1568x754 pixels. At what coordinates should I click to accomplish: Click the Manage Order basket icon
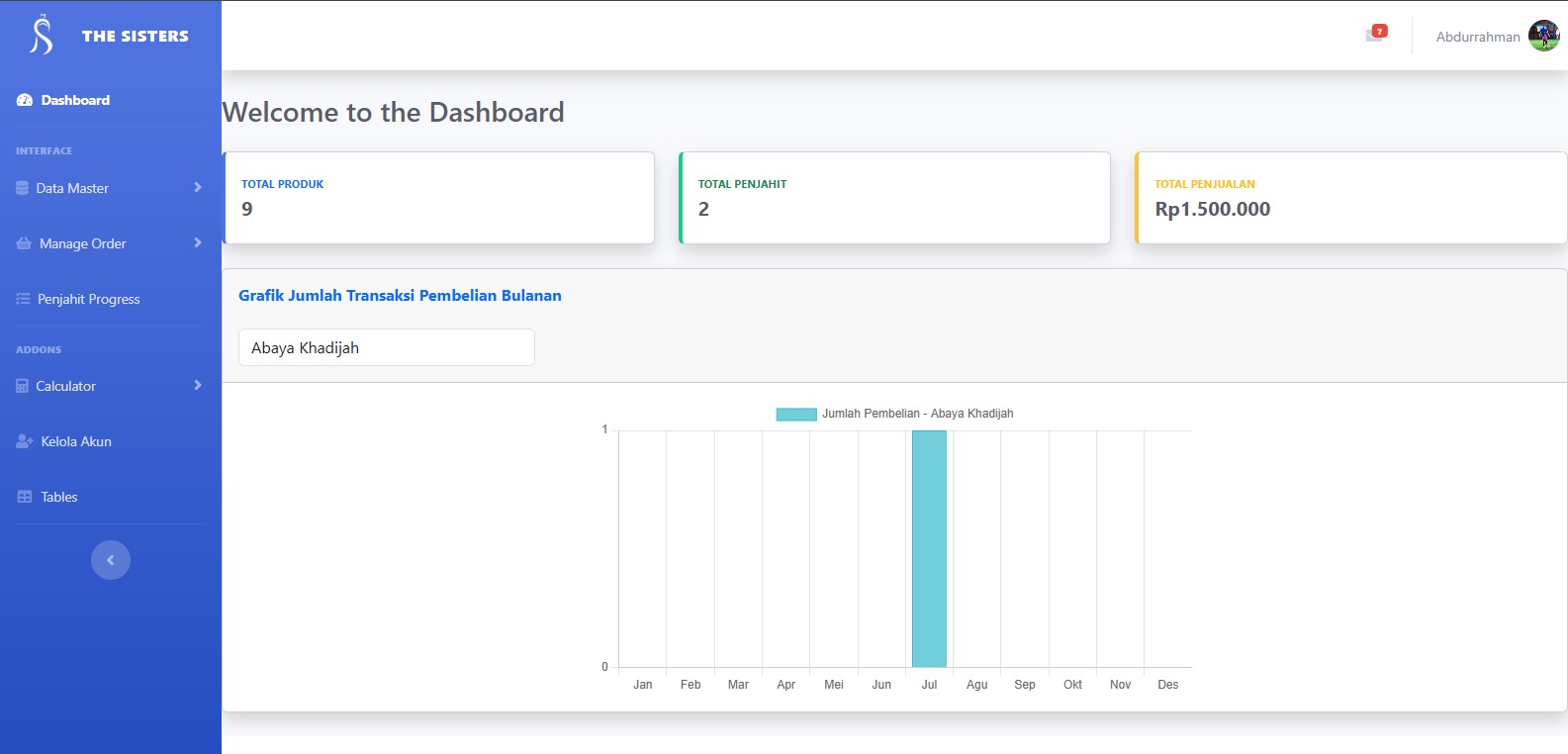click(24, 243)
